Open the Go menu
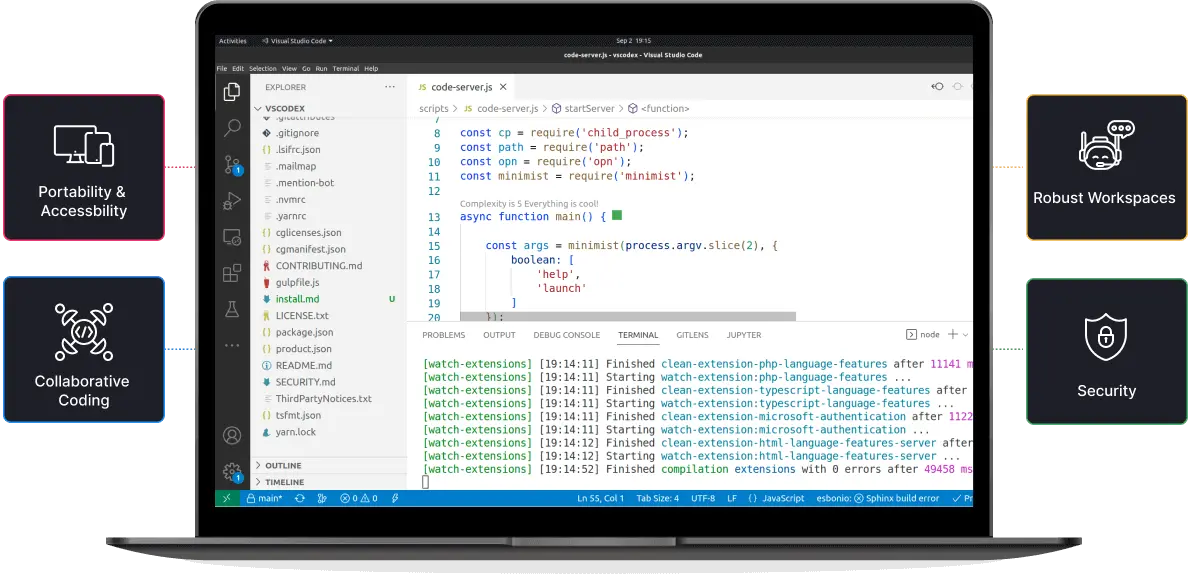The width and height of the screenshot is (1188, 583). click(x=307, y=68)
